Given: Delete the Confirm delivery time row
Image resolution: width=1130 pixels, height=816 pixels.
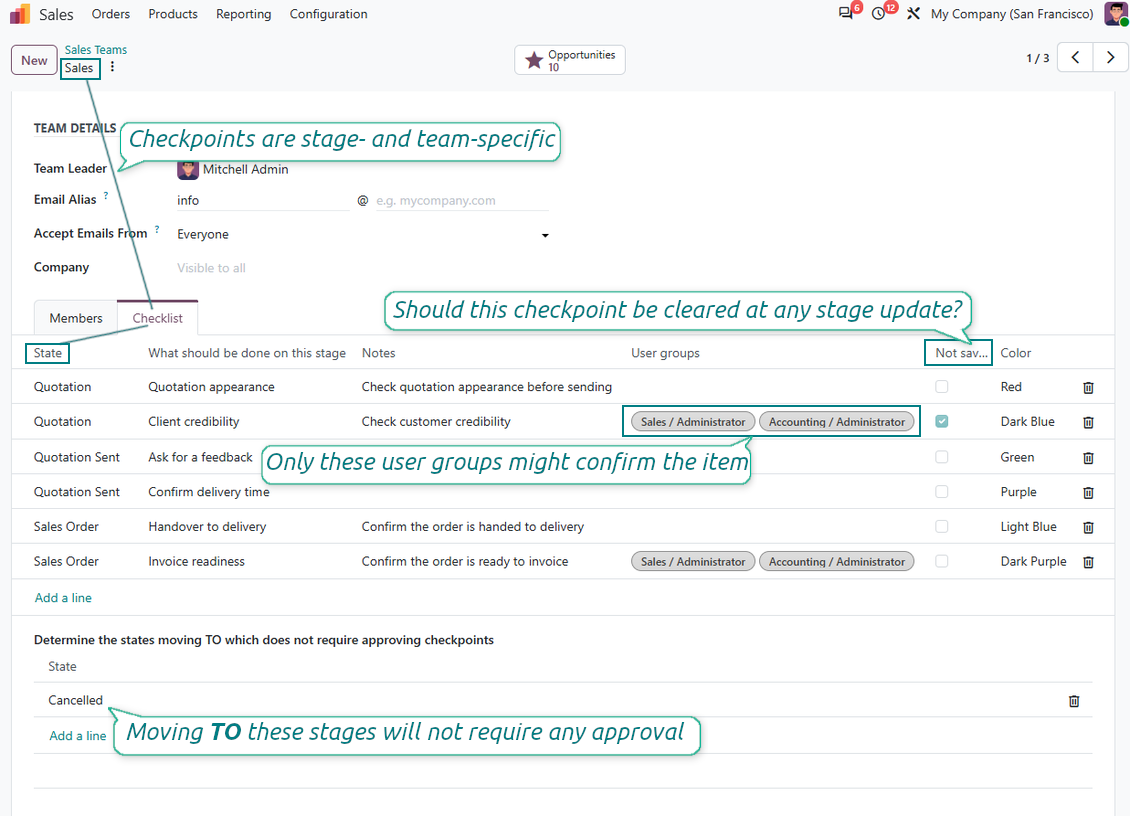Looking at the screenshot, I should coord(1088,493).
